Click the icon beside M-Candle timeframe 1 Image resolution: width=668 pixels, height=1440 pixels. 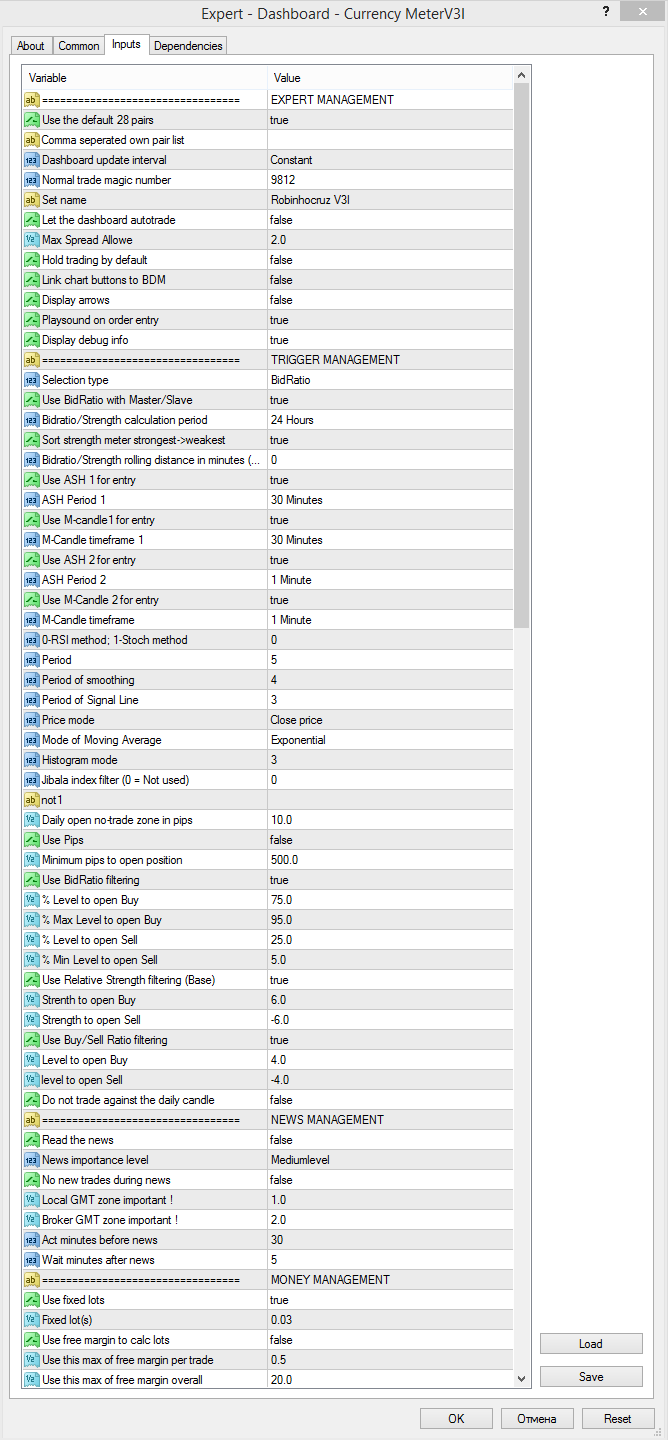[x=31, y=540]
